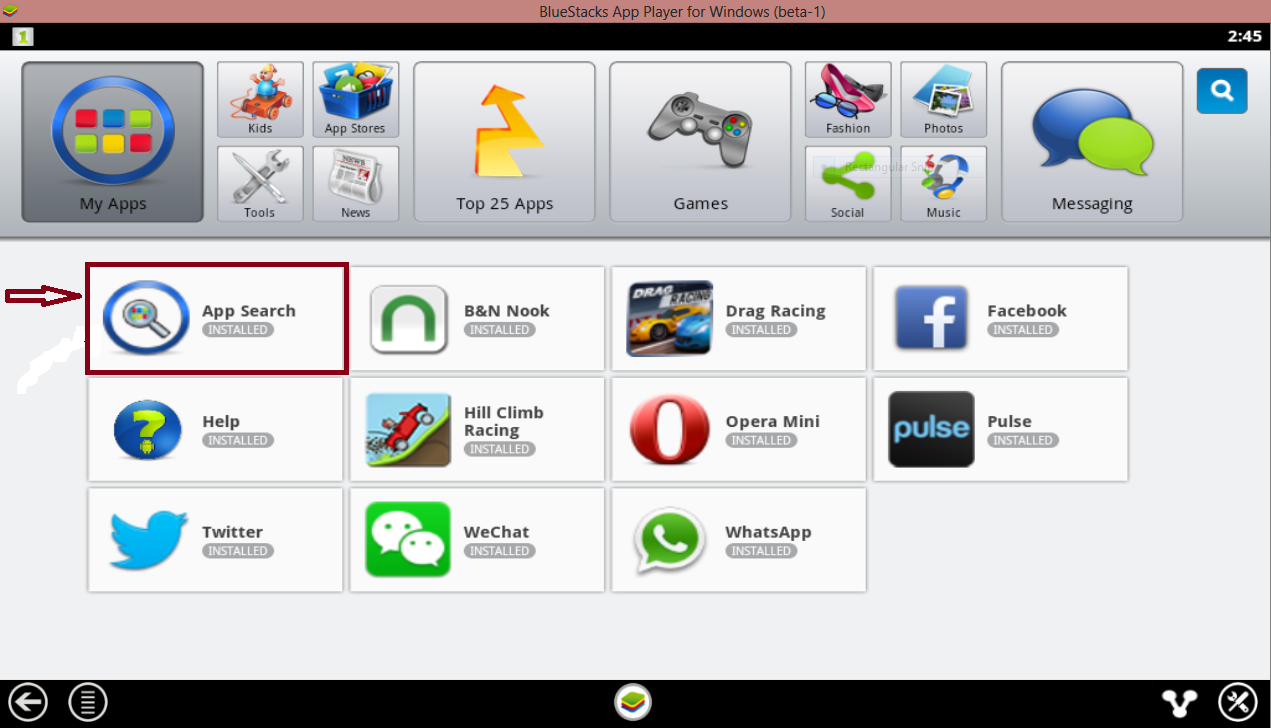Open the News category
1271x728 pixels.
click(355, 184)
